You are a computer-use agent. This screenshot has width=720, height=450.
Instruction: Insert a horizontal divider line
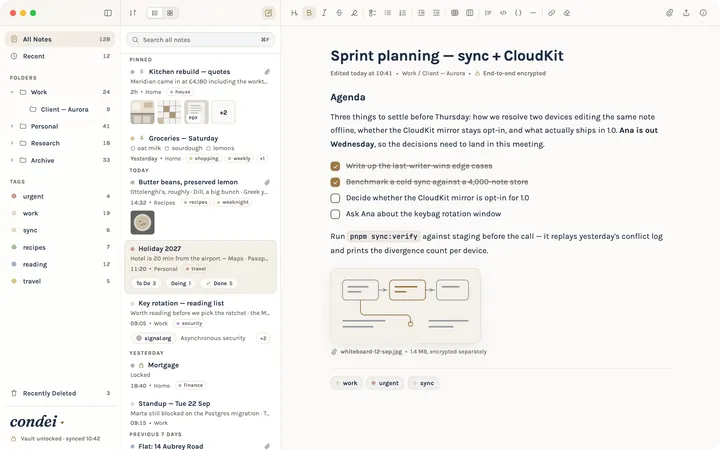click(x=533, y=13)
